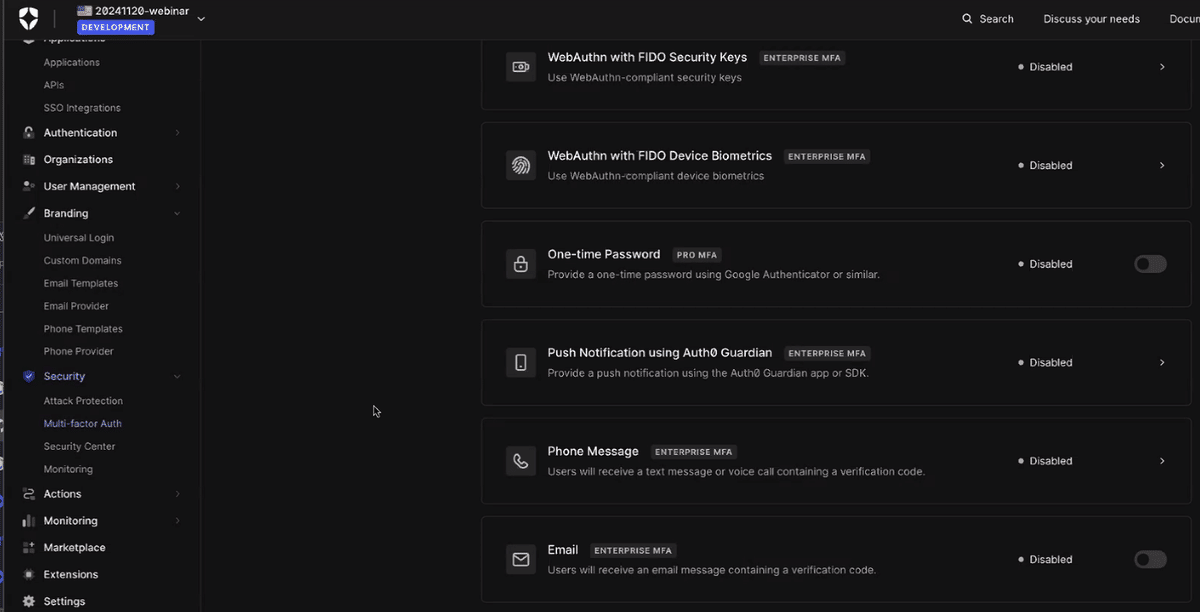Click the One-time Password lock icon
This screenshot has height=612, width=1200.
(x=521, y=264)
